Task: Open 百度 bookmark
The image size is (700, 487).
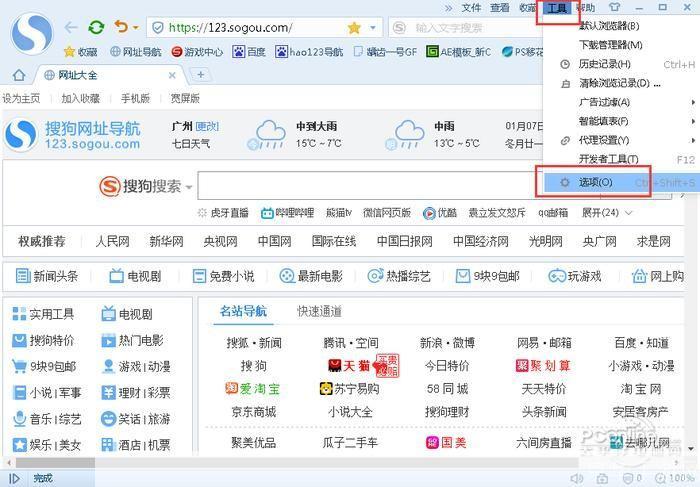Action: (x=249, y=52)
